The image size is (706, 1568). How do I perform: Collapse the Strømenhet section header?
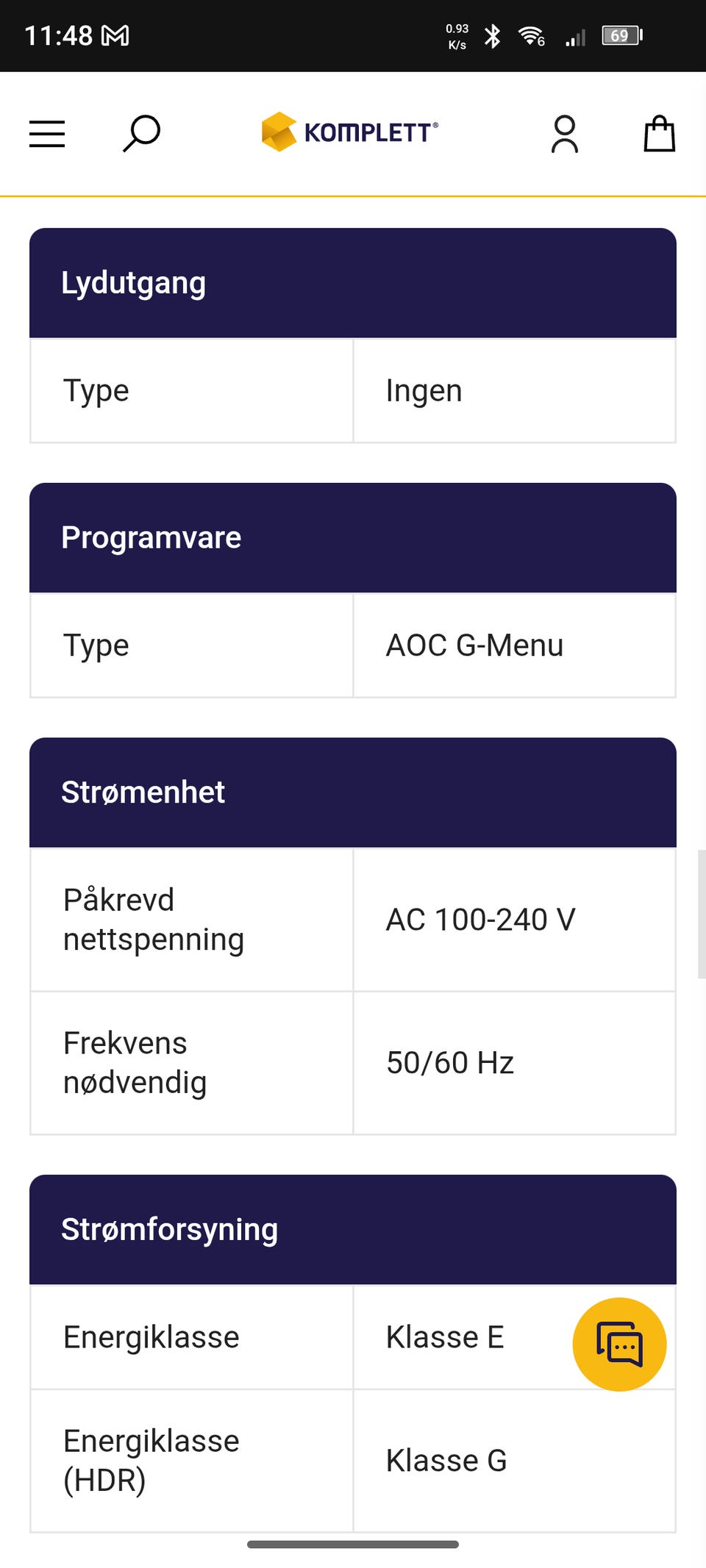(x=353, y=792)
